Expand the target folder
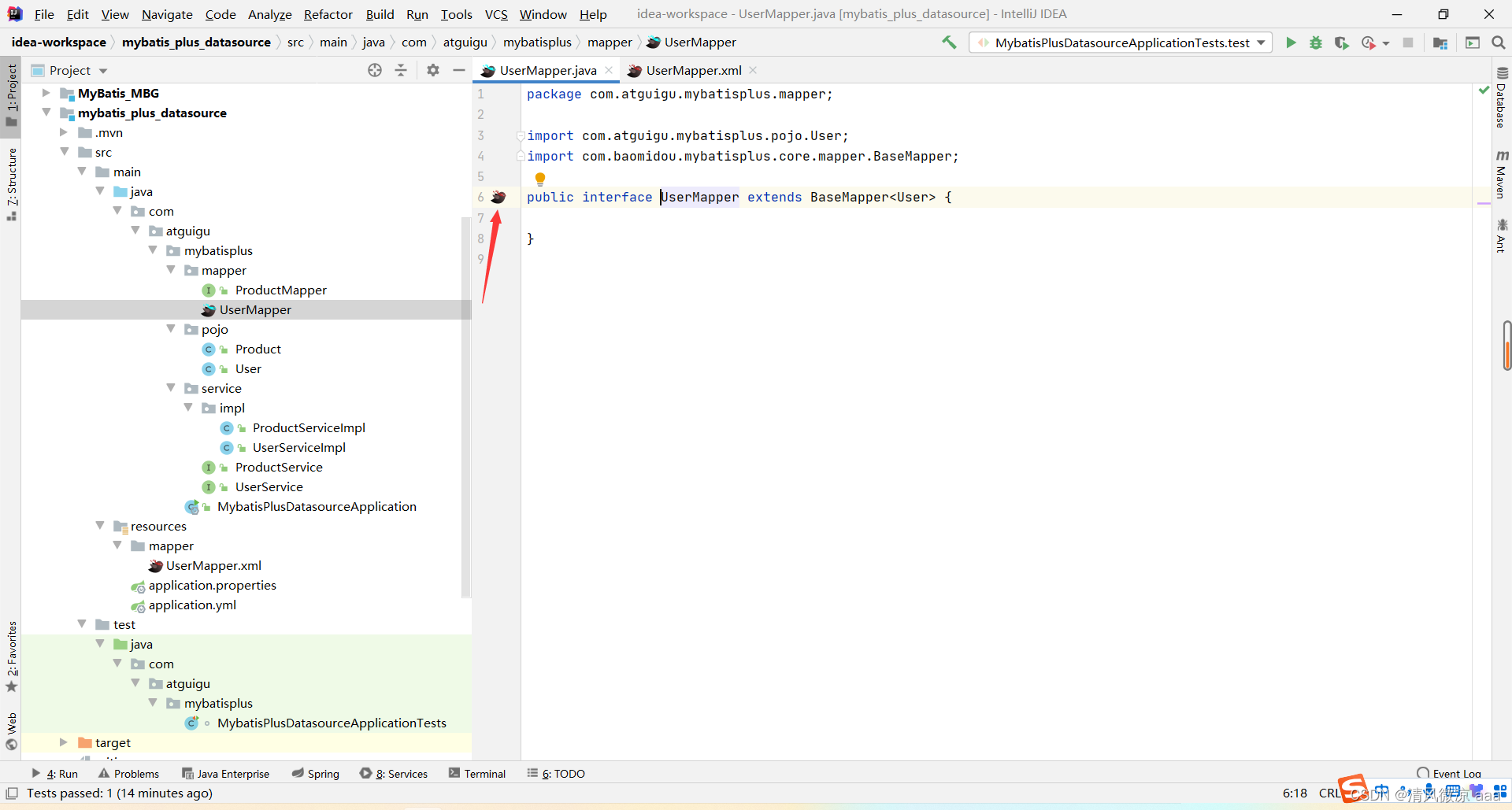 click(x=64, y=742)
